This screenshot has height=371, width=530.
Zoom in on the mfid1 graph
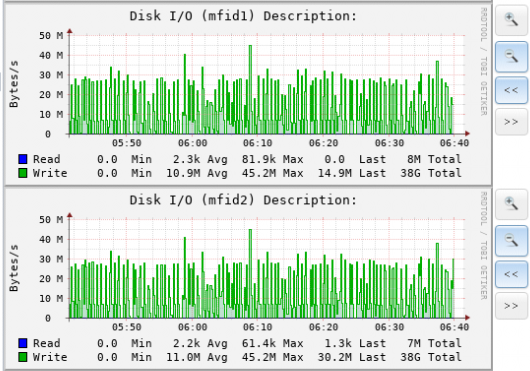tap(511, 21)
